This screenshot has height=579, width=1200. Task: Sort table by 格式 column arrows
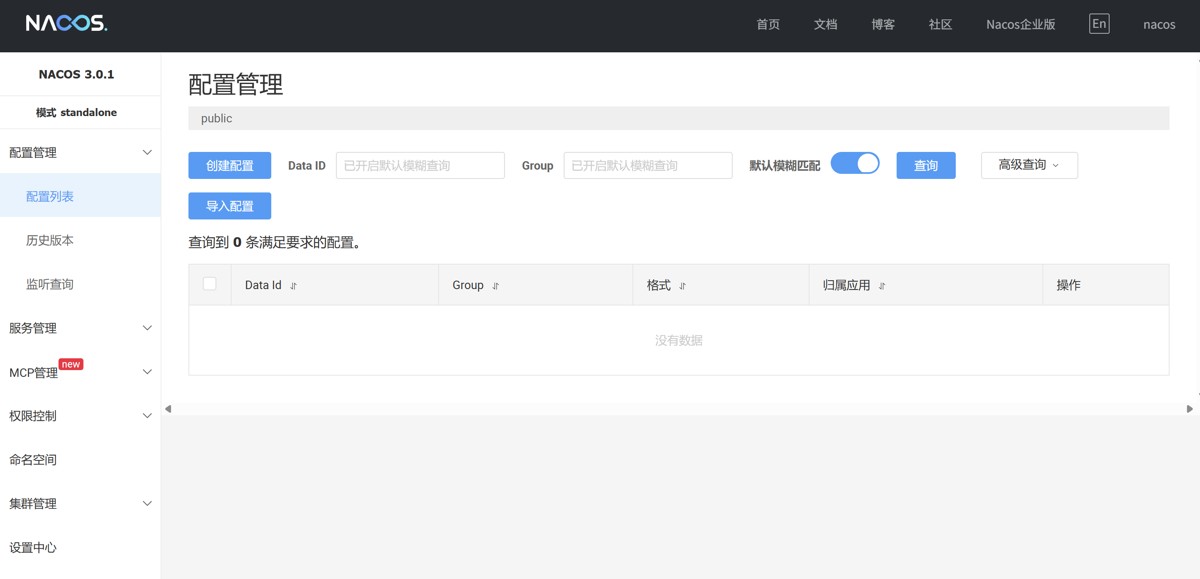(x=682, y=286)
